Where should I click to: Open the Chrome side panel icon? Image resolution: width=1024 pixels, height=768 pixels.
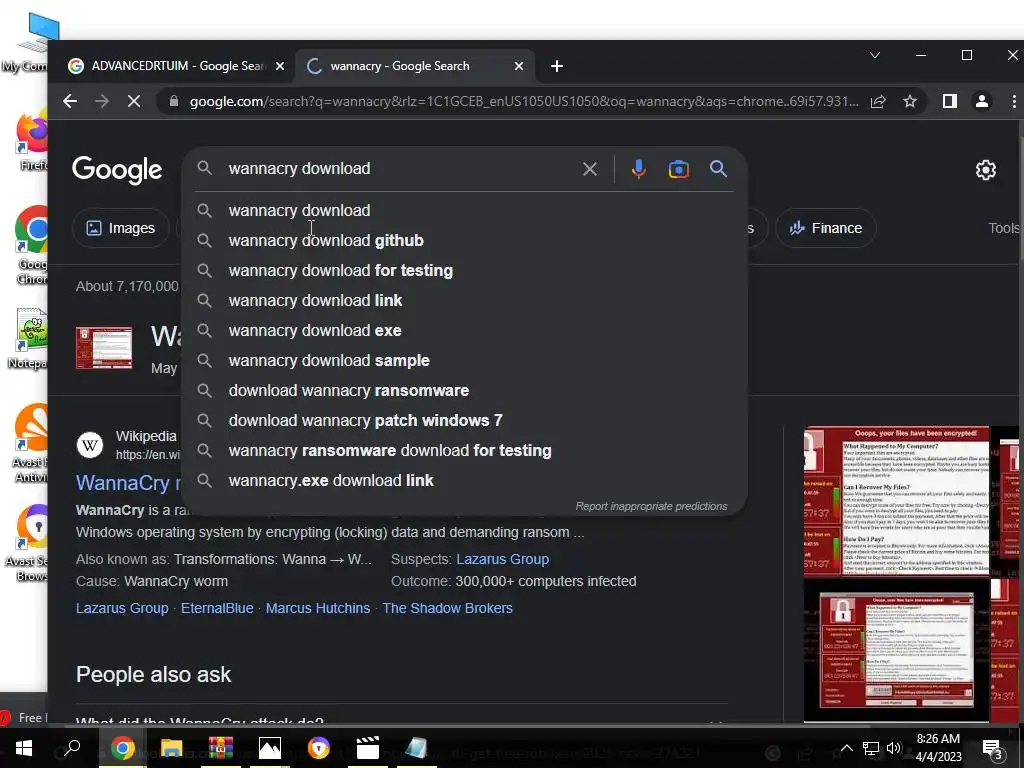coord(950,101)
